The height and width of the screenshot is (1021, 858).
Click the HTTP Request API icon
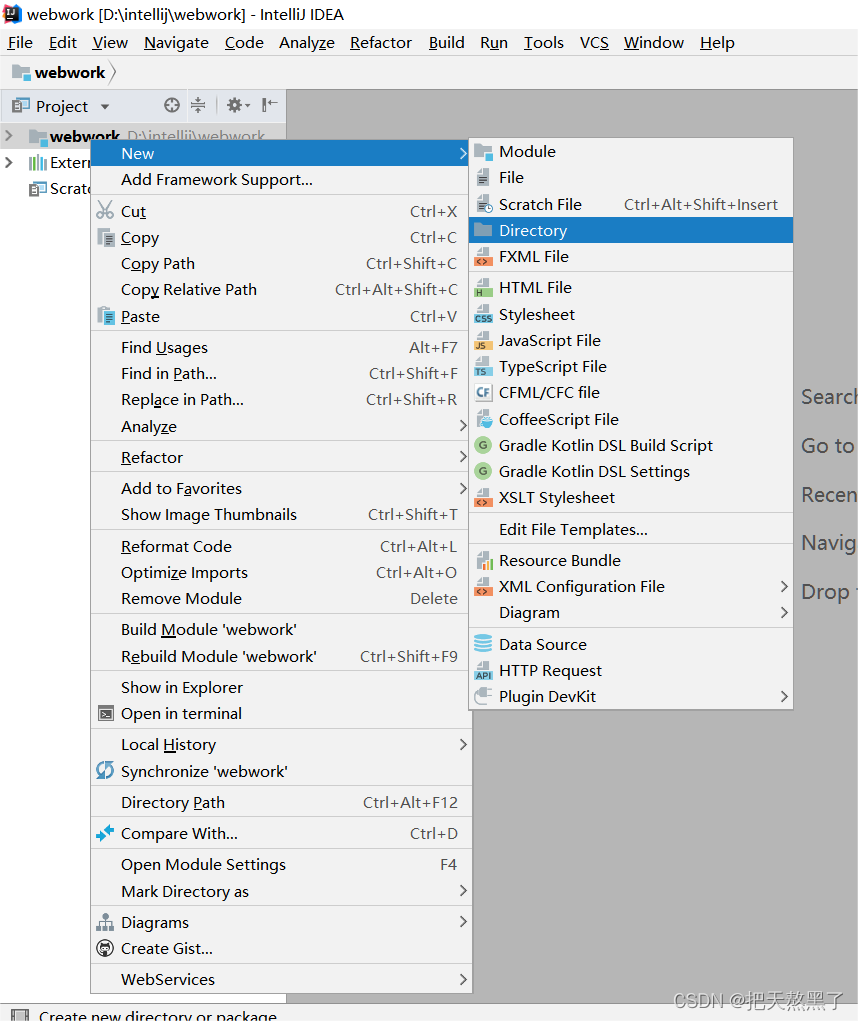(483, 670)
